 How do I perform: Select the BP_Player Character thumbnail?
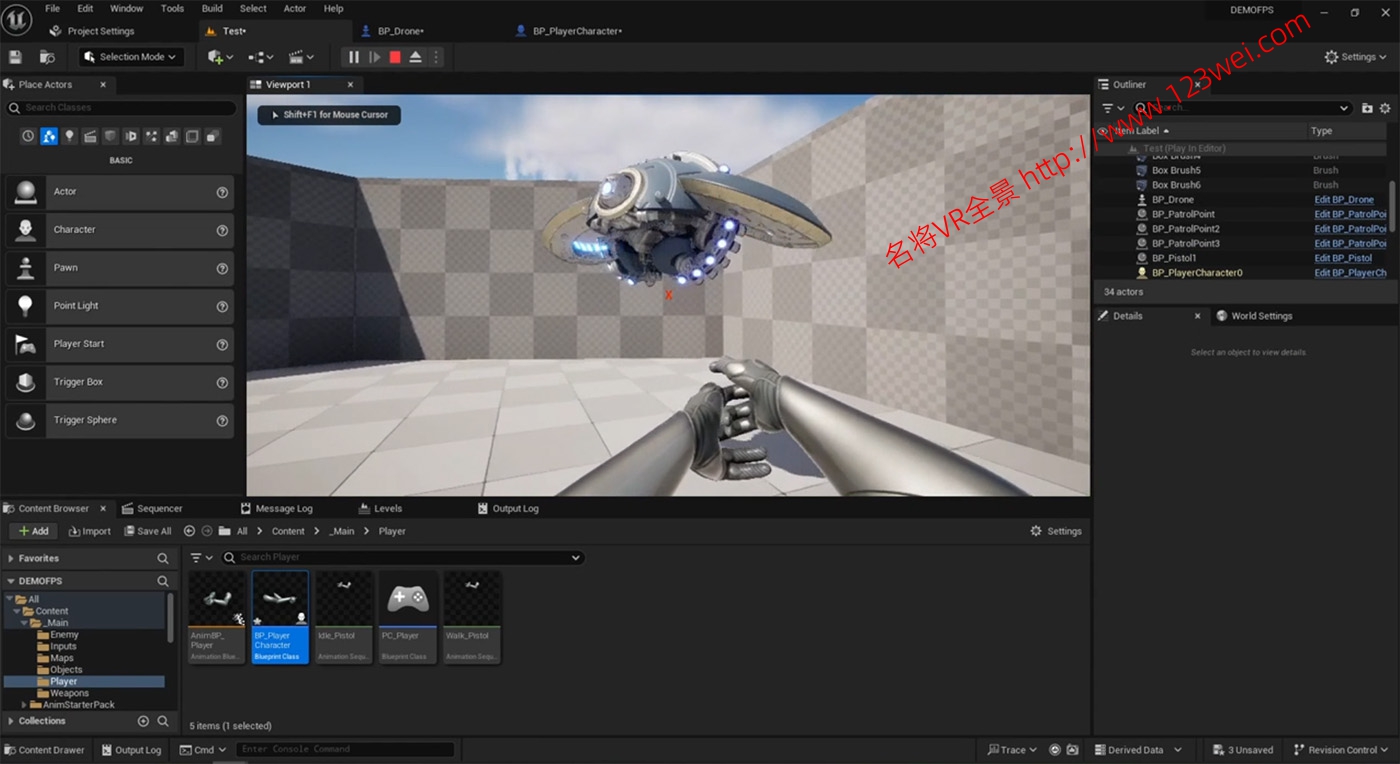tap(280, 600)
